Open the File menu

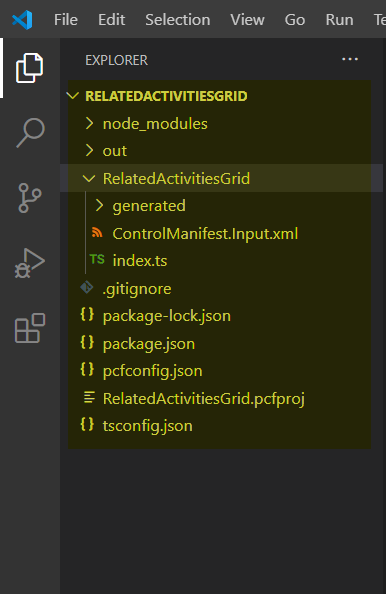(66, 20)
